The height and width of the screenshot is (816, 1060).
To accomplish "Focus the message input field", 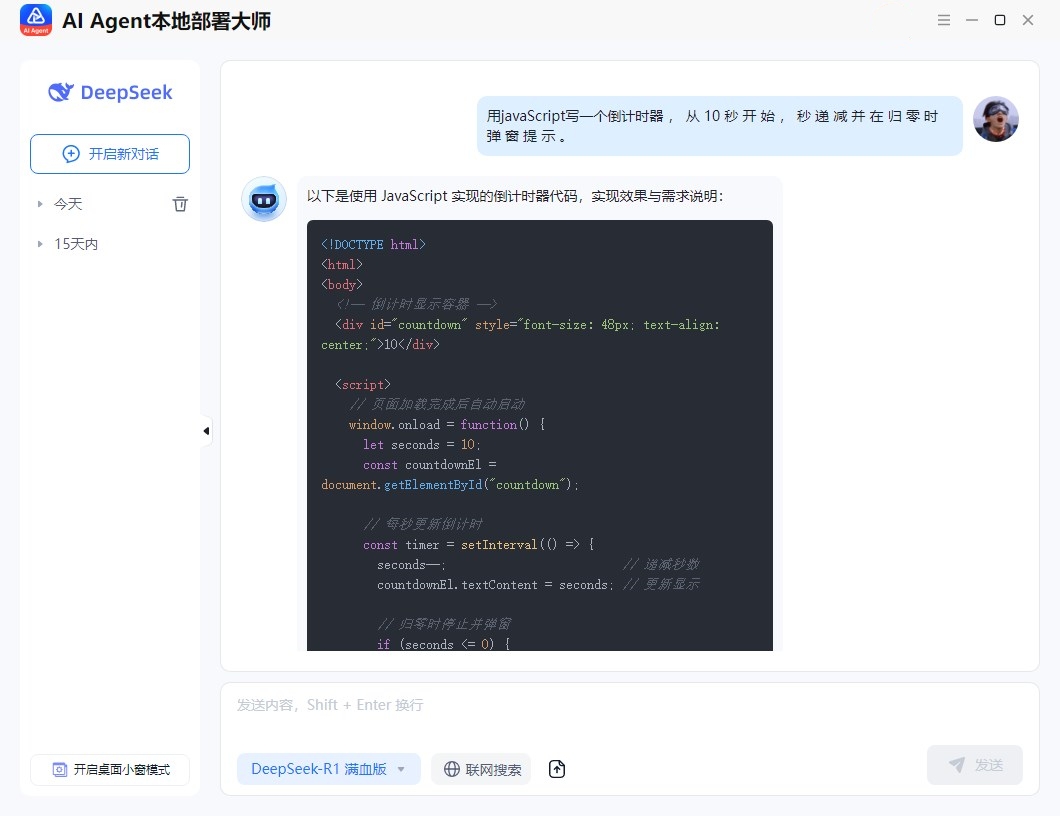I will 629,705.
